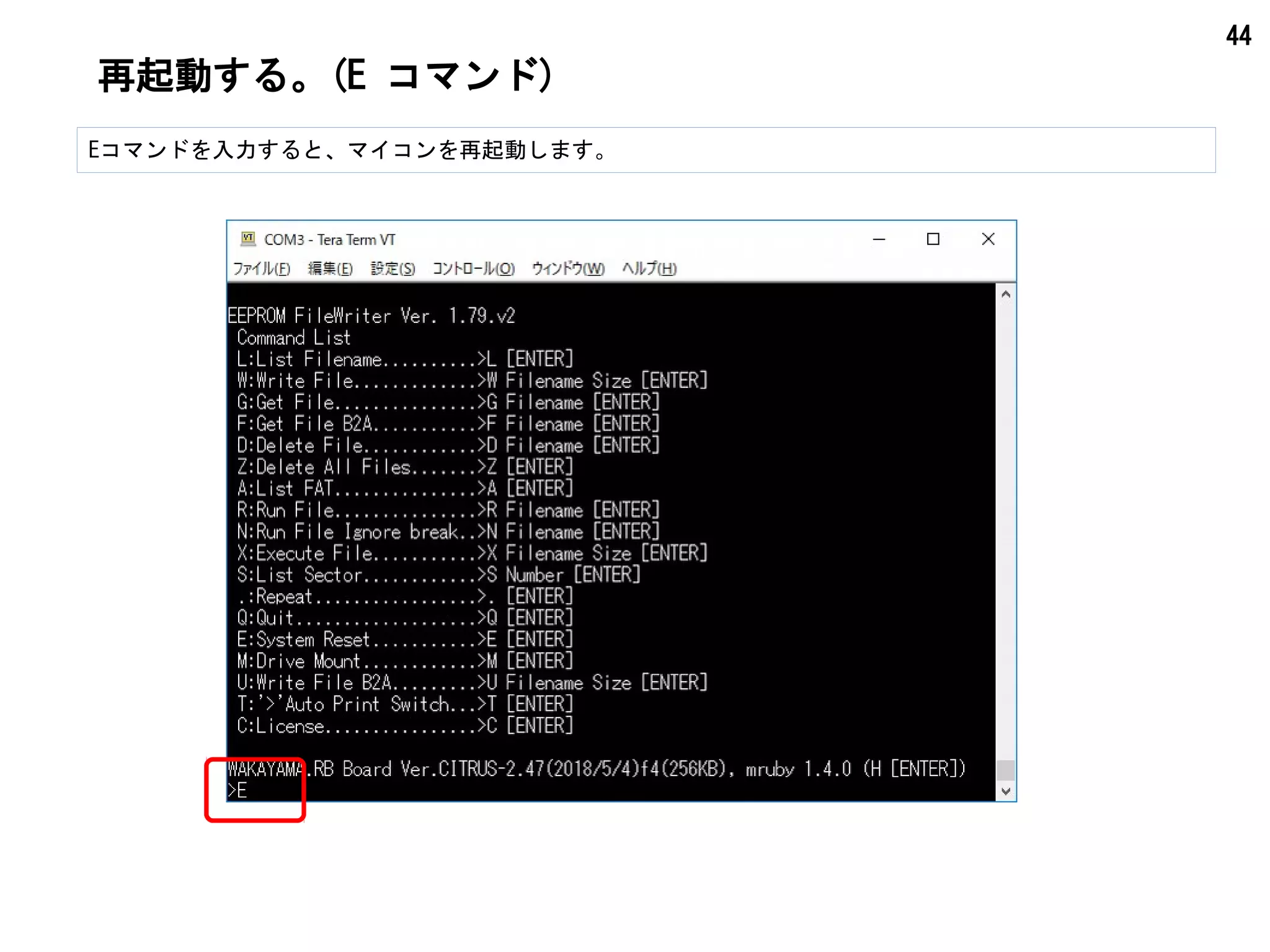This screenshot has height=952, width=1270.
Task: Click the 'COM3 - Tera Term VT' window title
Action: click(x=330, y=239)
